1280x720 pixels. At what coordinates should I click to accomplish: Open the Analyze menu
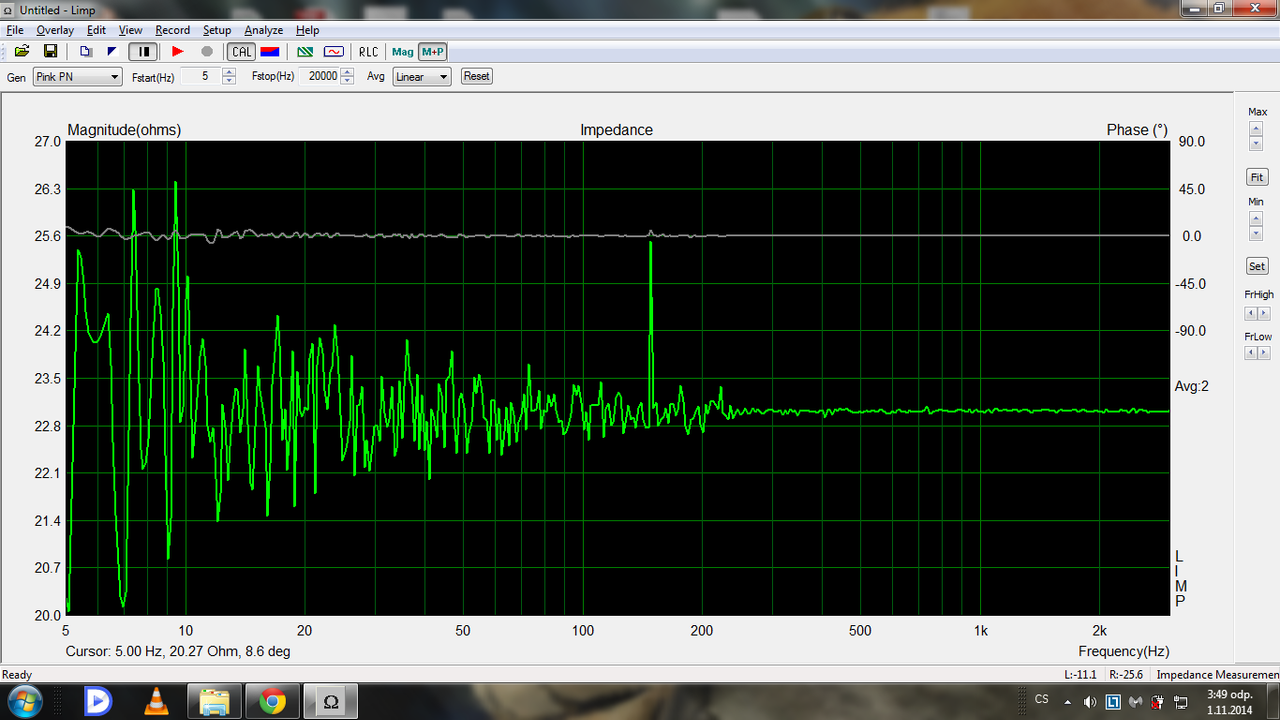(264, 30)
